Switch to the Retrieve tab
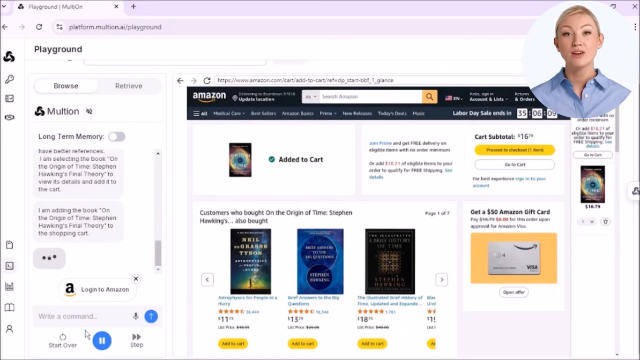640x360 pixels. click(x=129, y=86)
